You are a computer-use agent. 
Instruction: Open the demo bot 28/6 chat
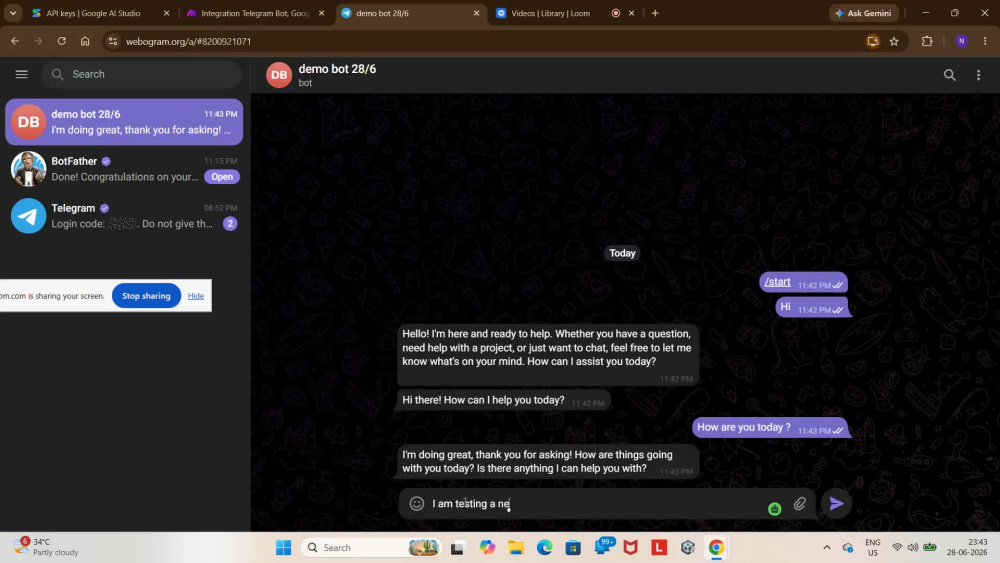pyautogui.click(x=124, y=122)
